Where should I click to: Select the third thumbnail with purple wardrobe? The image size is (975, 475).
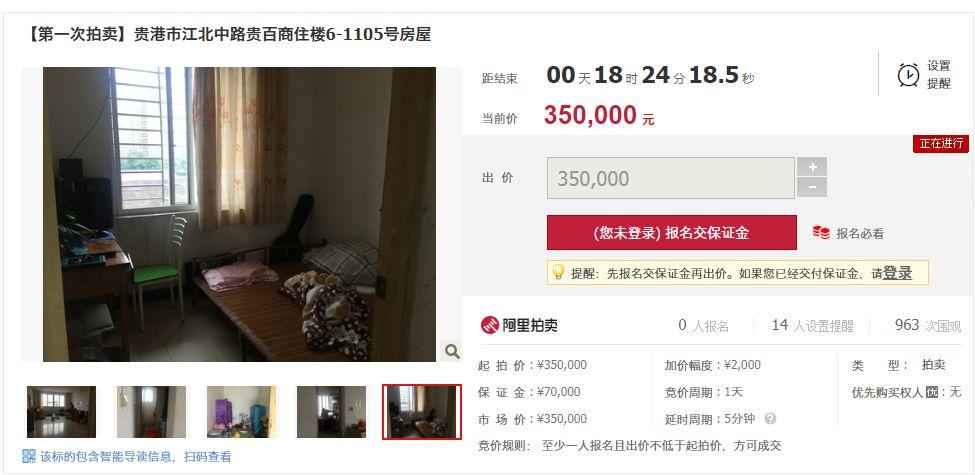pyautogui.click(x=241, y=412)
